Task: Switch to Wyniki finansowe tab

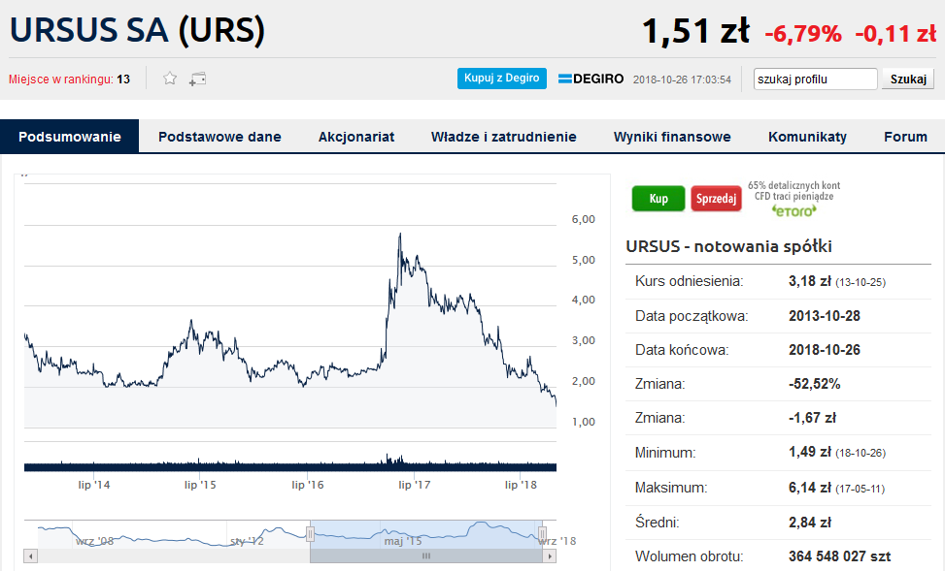Action: (x=672, y=137)
